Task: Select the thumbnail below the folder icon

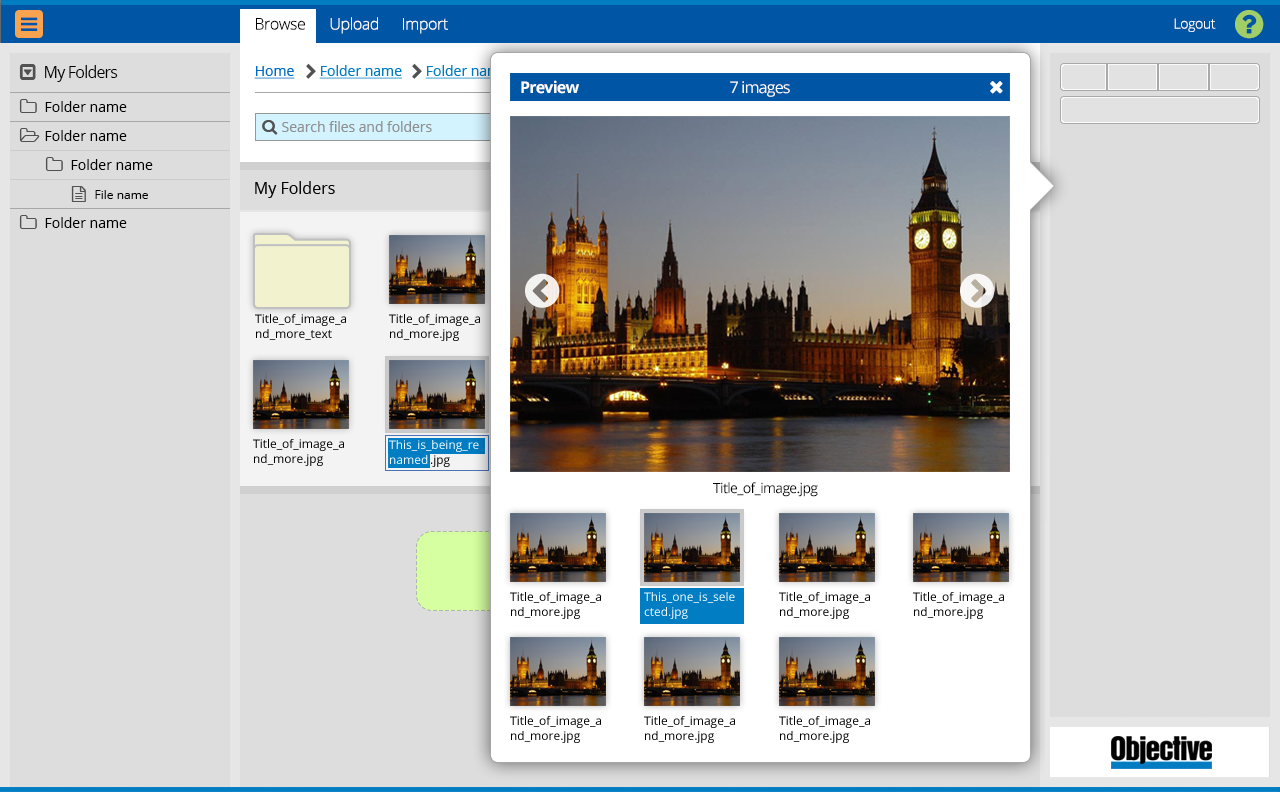Action: coord(301,394)
